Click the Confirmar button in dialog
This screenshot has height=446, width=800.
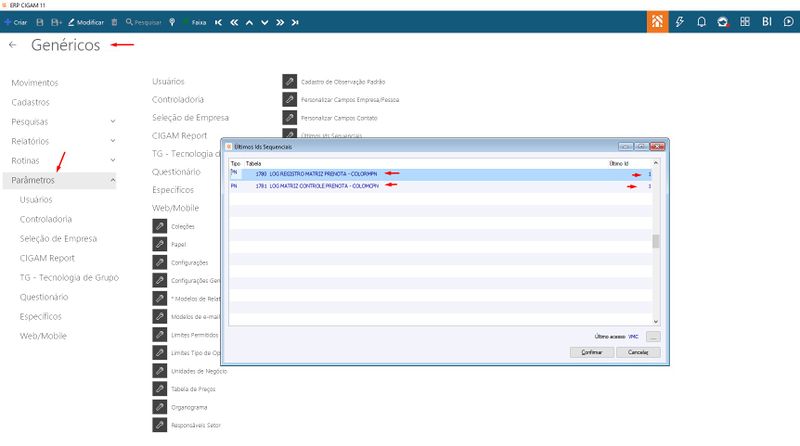592,352
